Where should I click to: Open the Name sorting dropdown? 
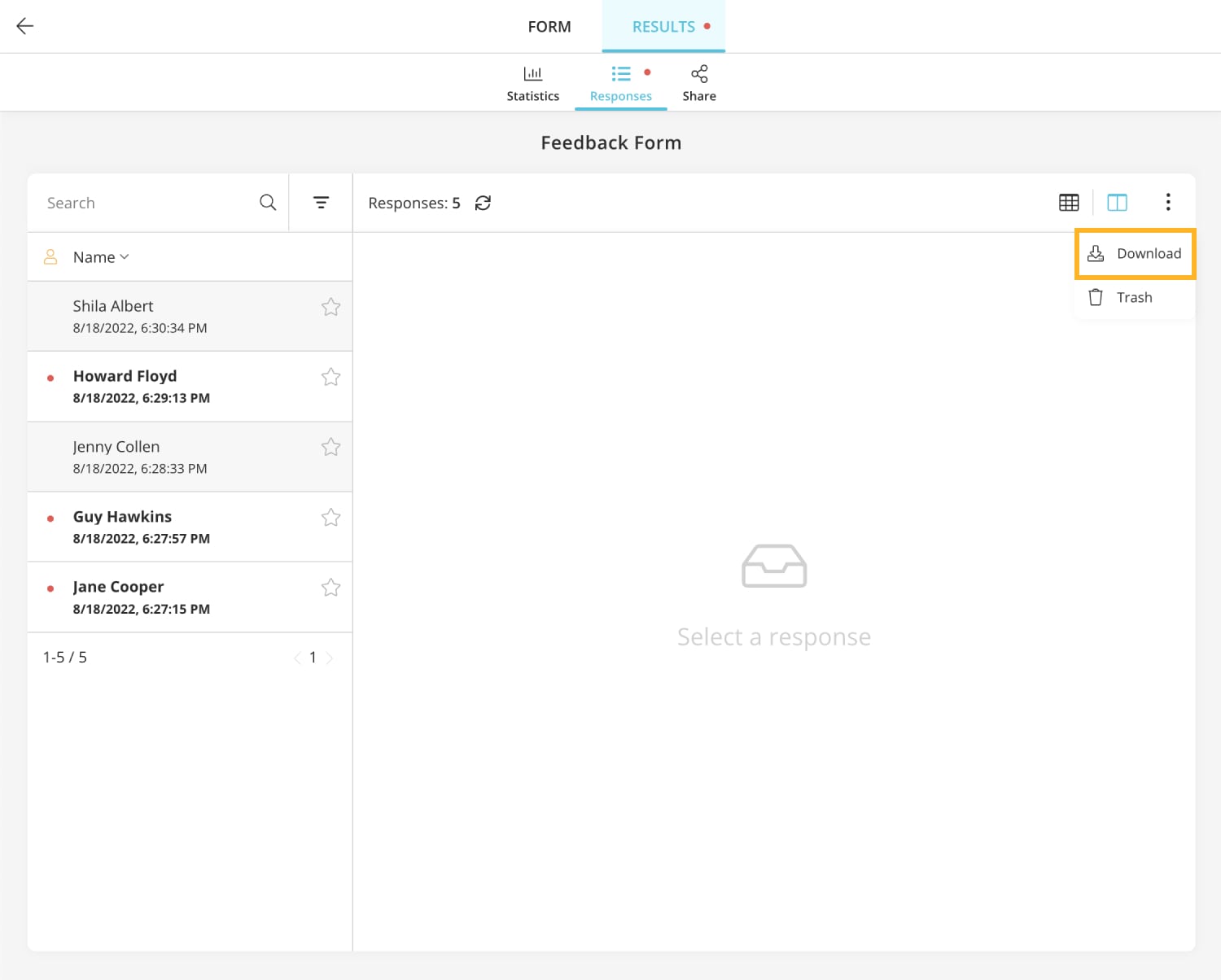point(100,256)
